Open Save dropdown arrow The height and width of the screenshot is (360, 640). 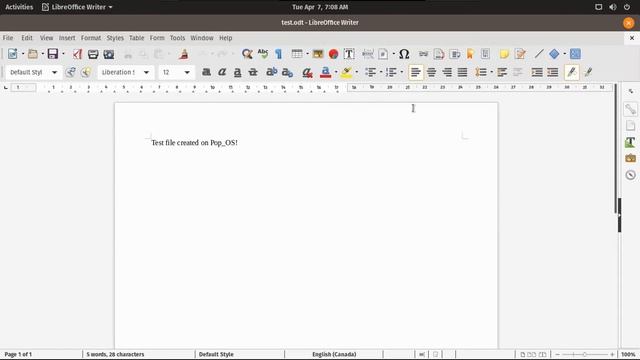pyautogui.click(x=63, y=54)
